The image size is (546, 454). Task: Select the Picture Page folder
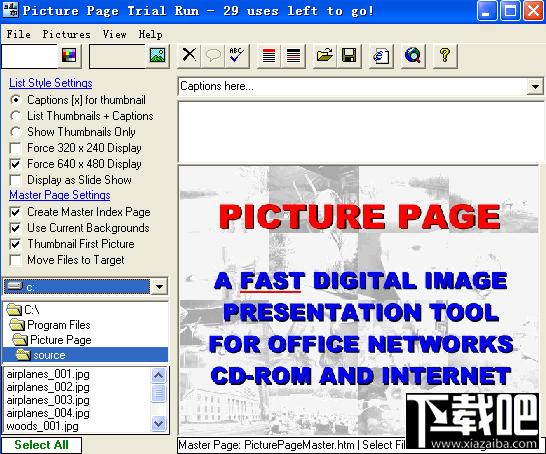[52, 340]
